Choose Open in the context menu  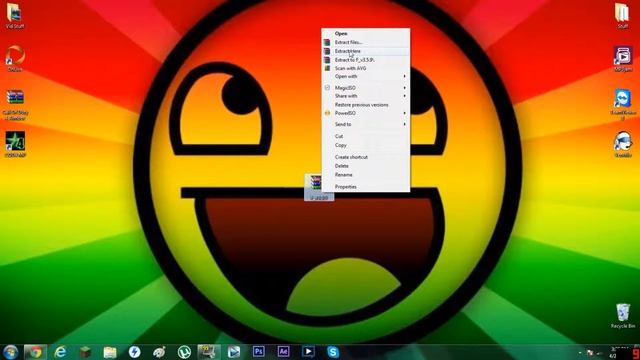tap(365, 33)
